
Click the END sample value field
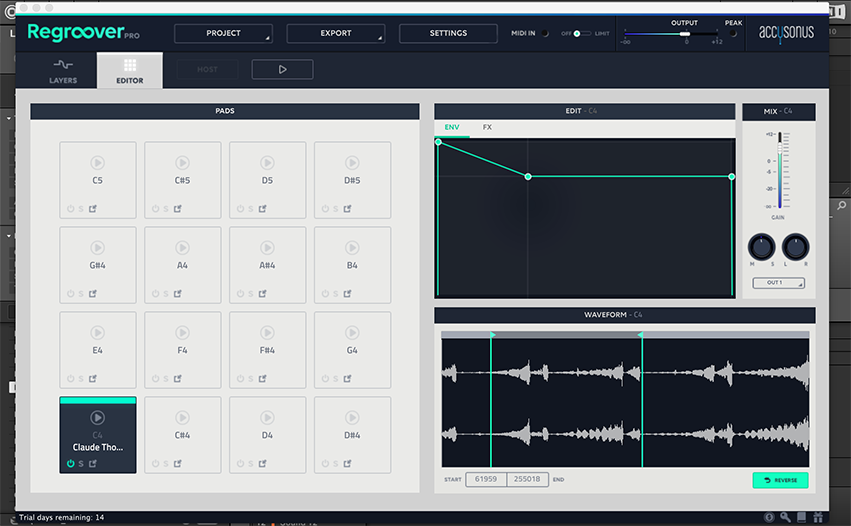(527, 479)
